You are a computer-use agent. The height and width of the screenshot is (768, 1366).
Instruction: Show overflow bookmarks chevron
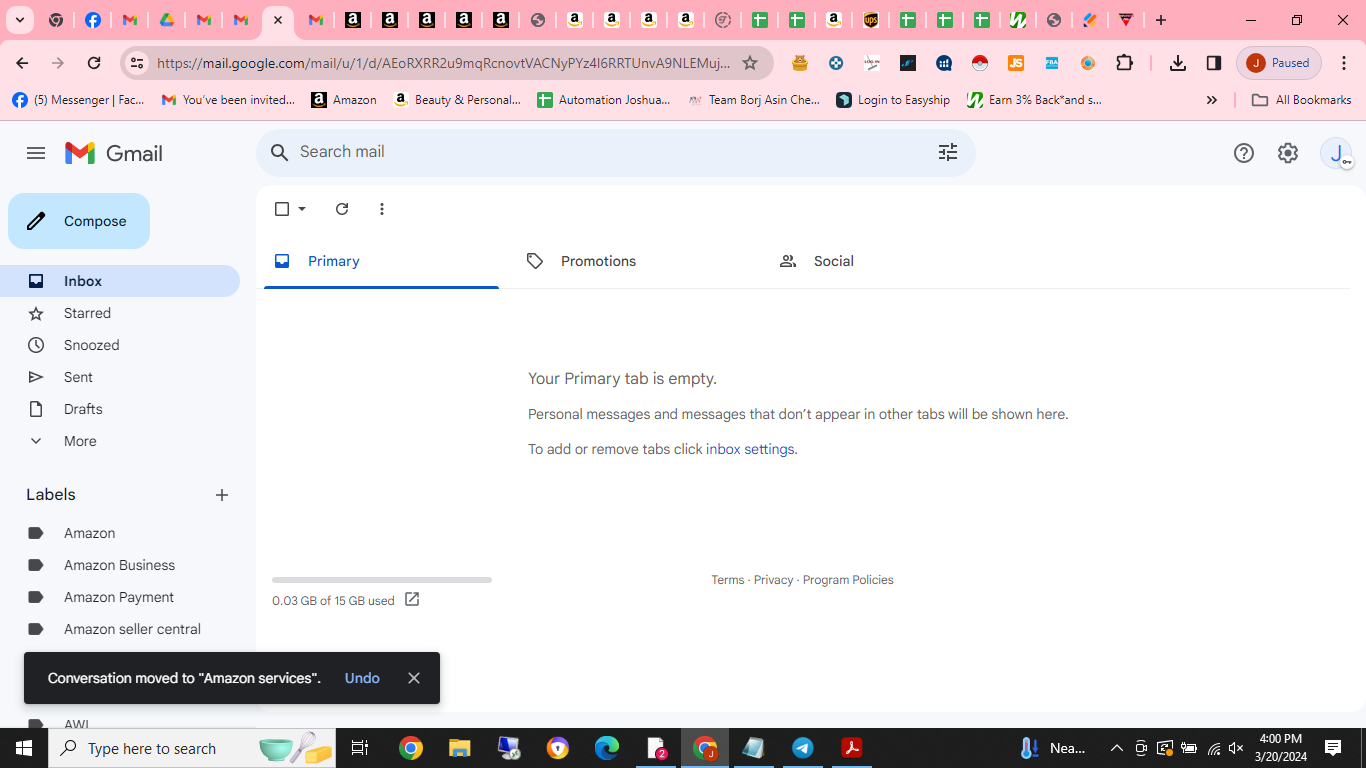(1212, 100)
